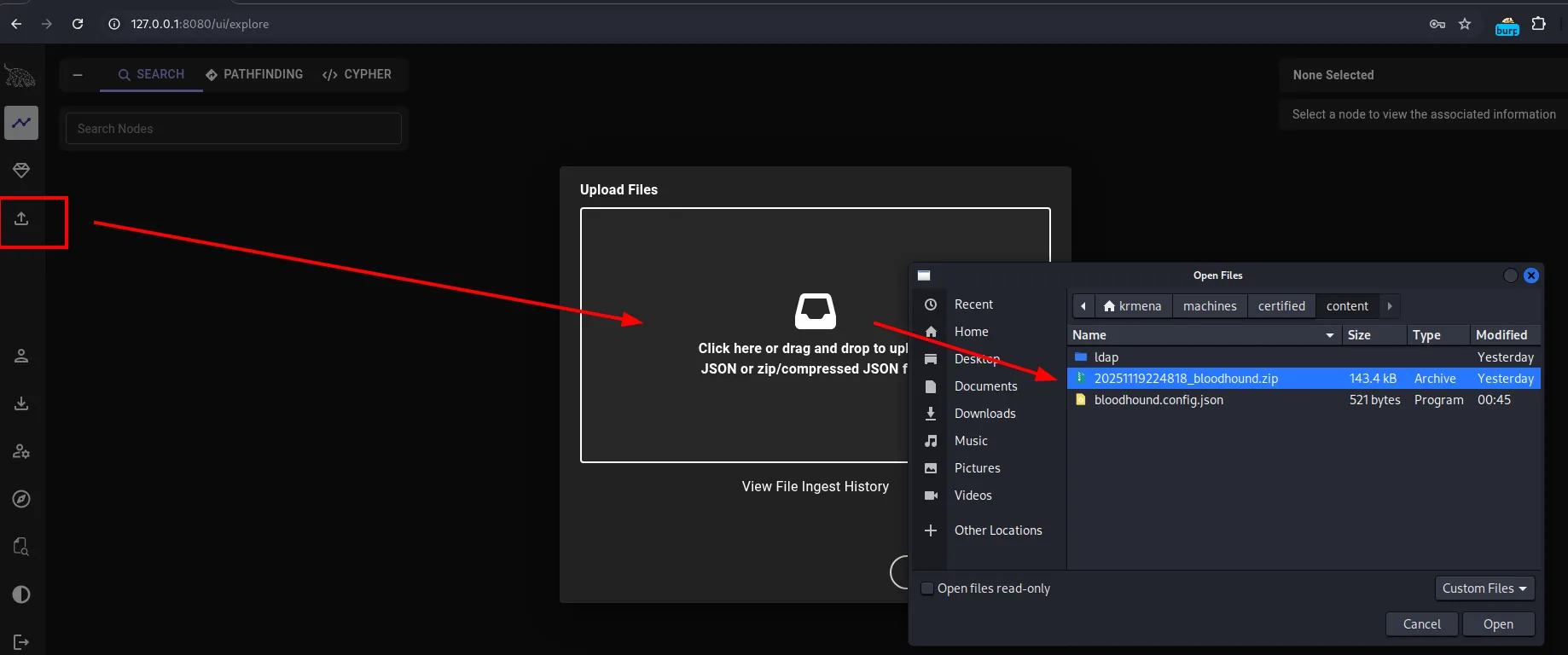Screen dimensions: 1568x655
Task: Focus the Search Nodes input field
Action: coord(234,129)
